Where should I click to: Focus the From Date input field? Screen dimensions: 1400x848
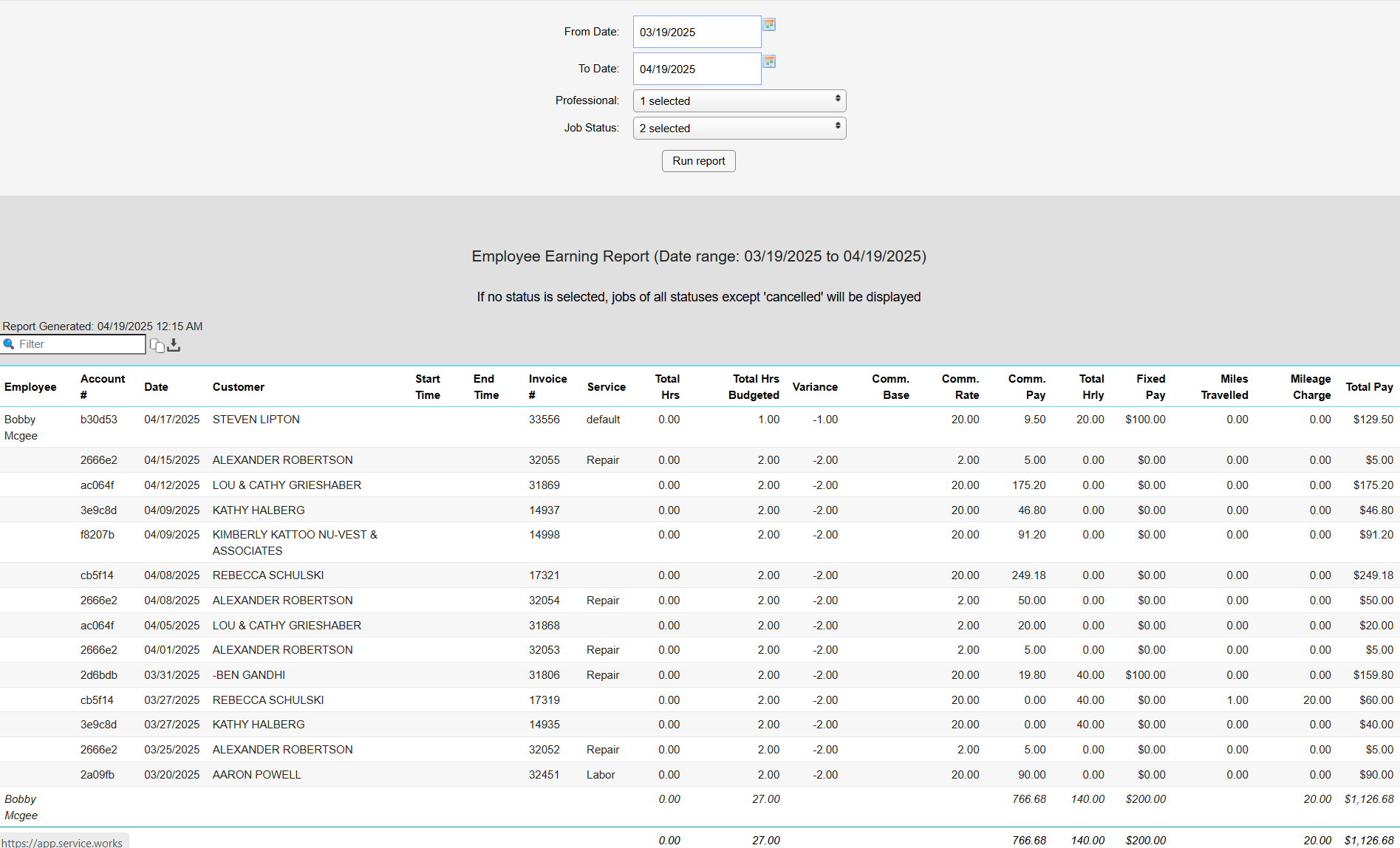point(697,32)
